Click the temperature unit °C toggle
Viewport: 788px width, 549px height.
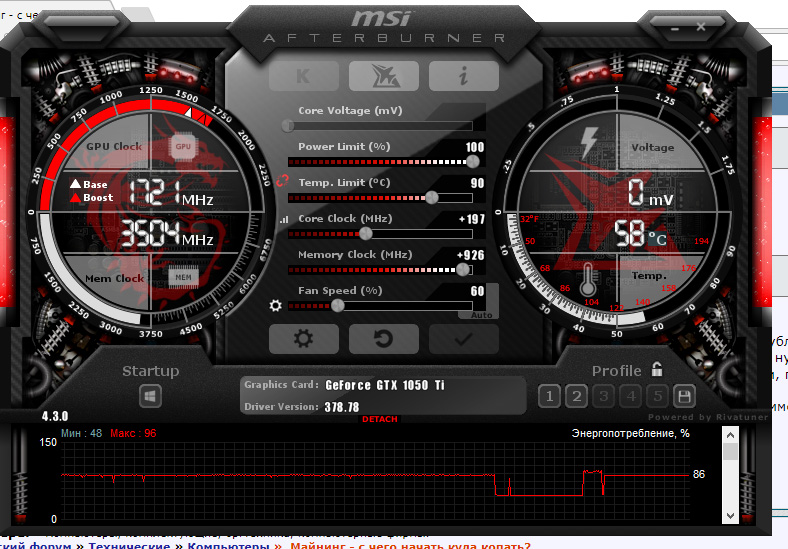click(x=658, y=239)
